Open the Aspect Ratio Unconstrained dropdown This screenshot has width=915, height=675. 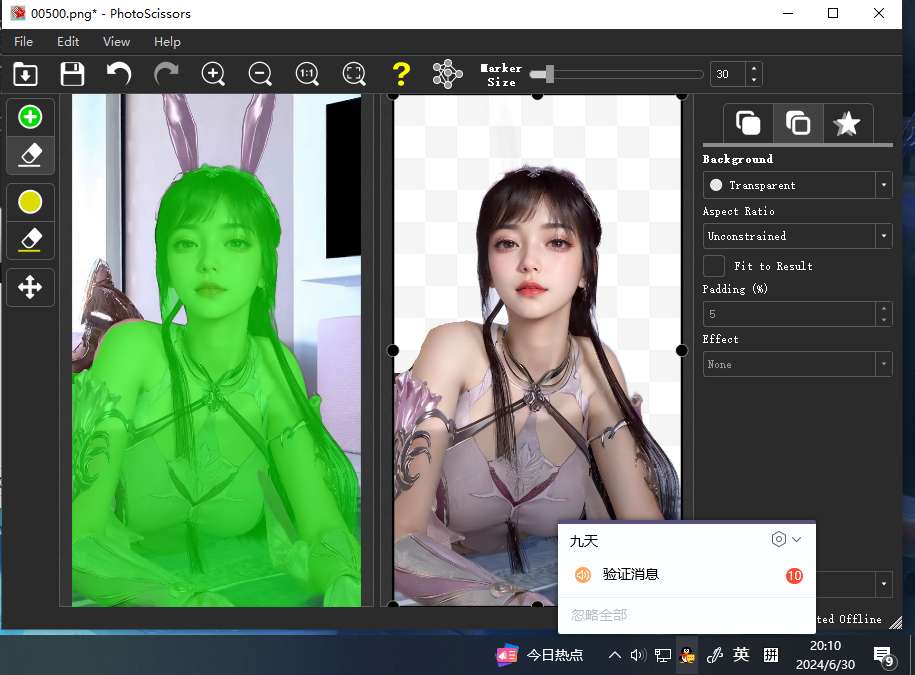pyautogui.click(x=797, y=236)
